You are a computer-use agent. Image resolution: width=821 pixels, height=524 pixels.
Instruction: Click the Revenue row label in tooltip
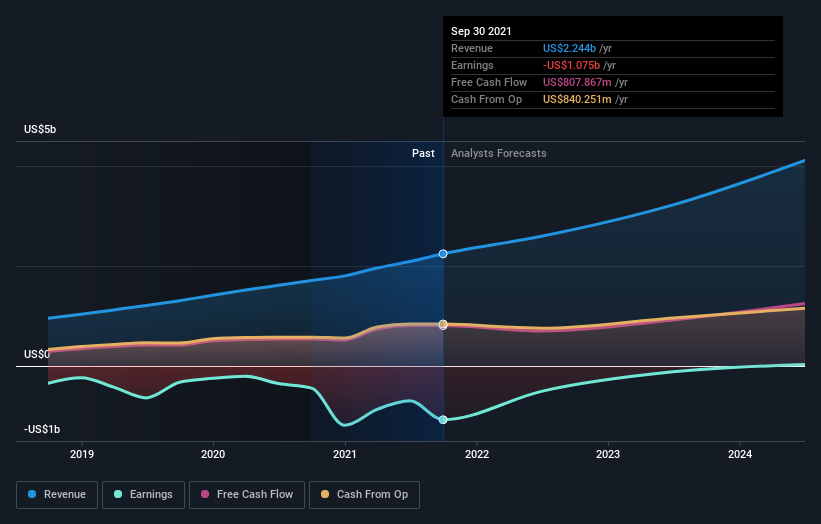[x=472, y=48]
